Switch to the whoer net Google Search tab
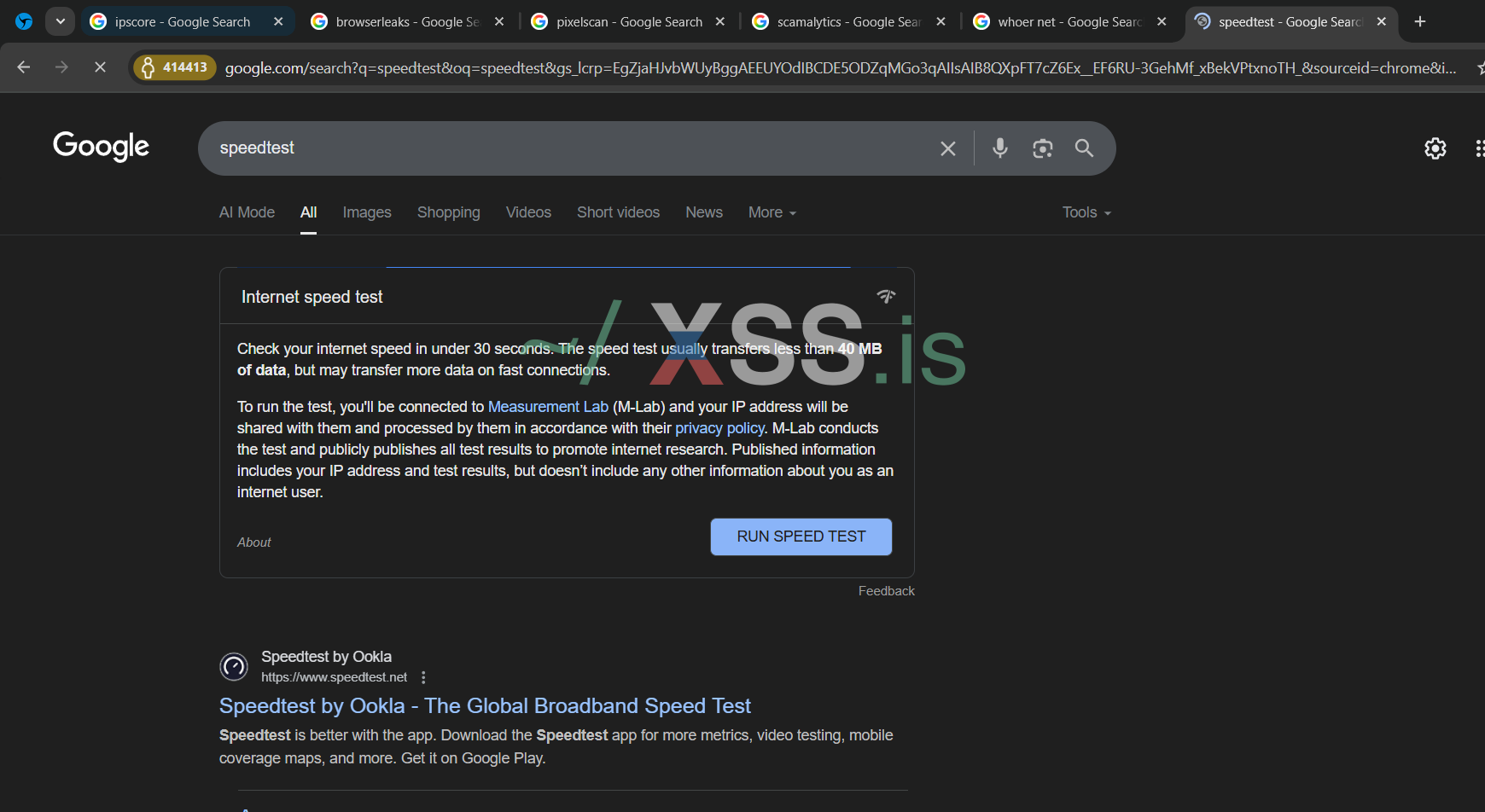This screenshot has height=812, width=1485. [x=1070, y=21]
